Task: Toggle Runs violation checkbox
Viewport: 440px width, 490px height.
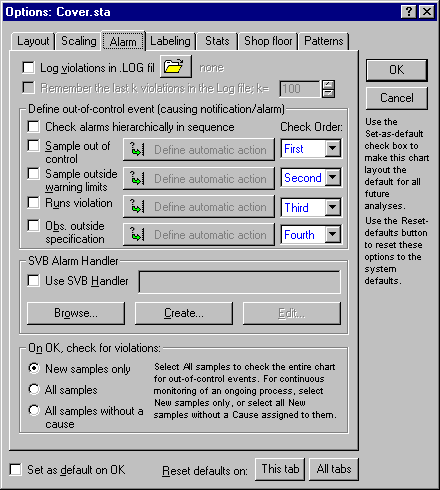Action: [x=33, y=203]
